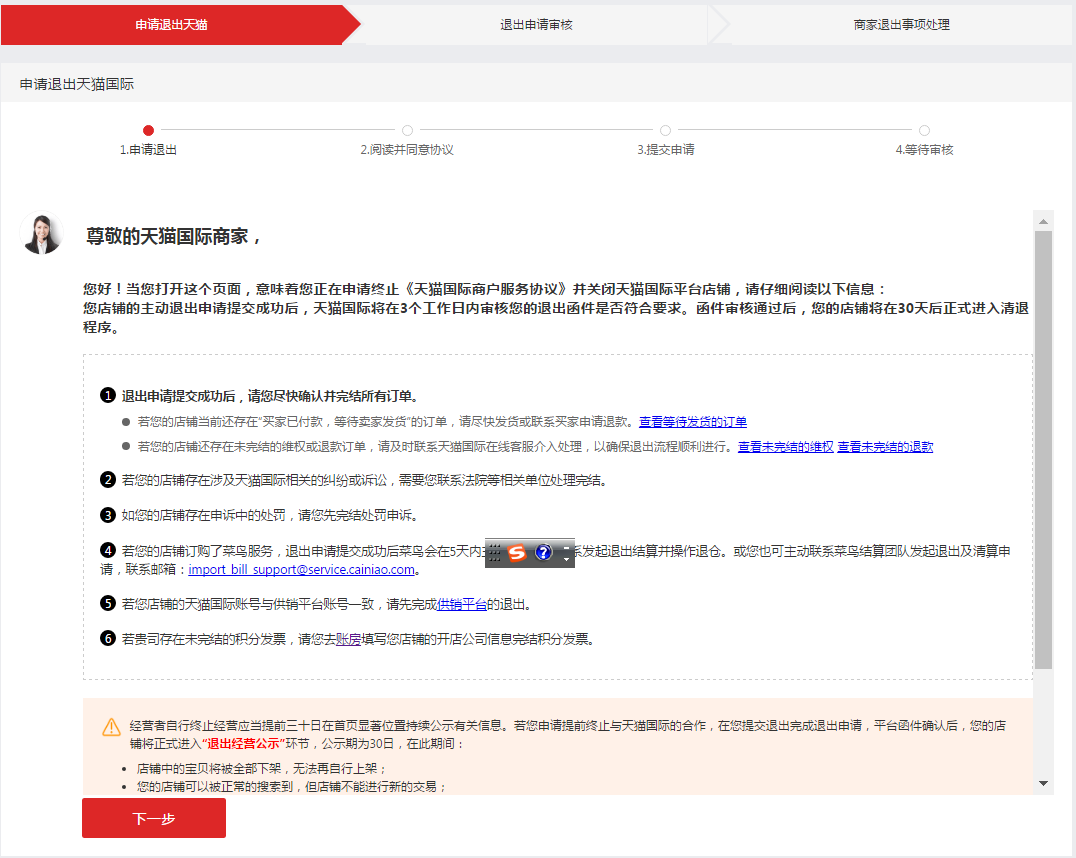
Task: Click the vertical scrollbar thumb
Action: (x=1043, y=450)
